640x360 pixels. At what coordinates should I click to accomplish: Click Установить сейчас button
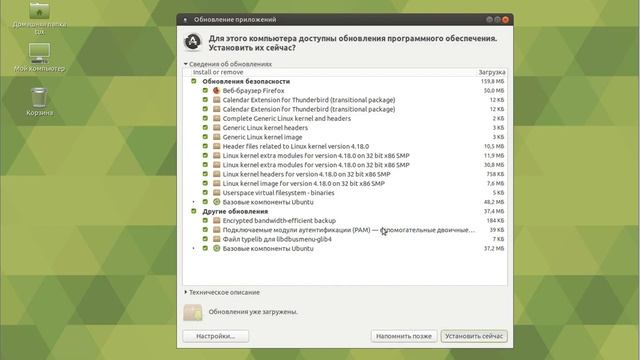(x=474, y=336)
